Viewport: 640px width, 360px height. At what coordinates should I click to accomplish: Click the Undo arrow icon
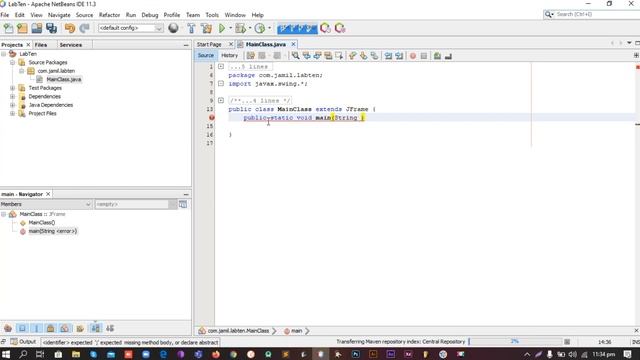(x=70, y=28)
